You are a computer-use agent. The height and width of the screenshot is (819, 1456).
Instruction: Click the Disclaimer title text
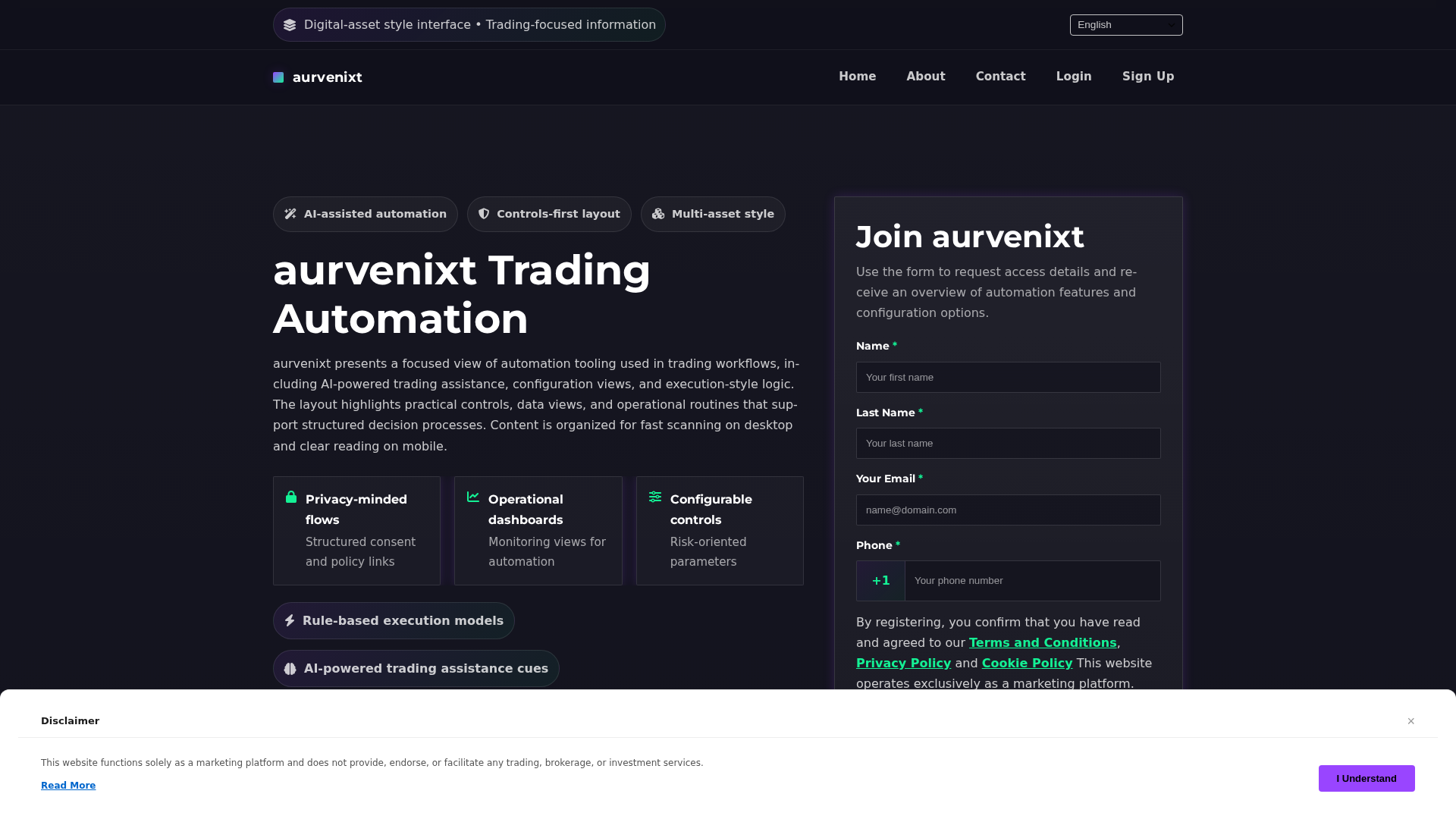click(x=70, y=721)
